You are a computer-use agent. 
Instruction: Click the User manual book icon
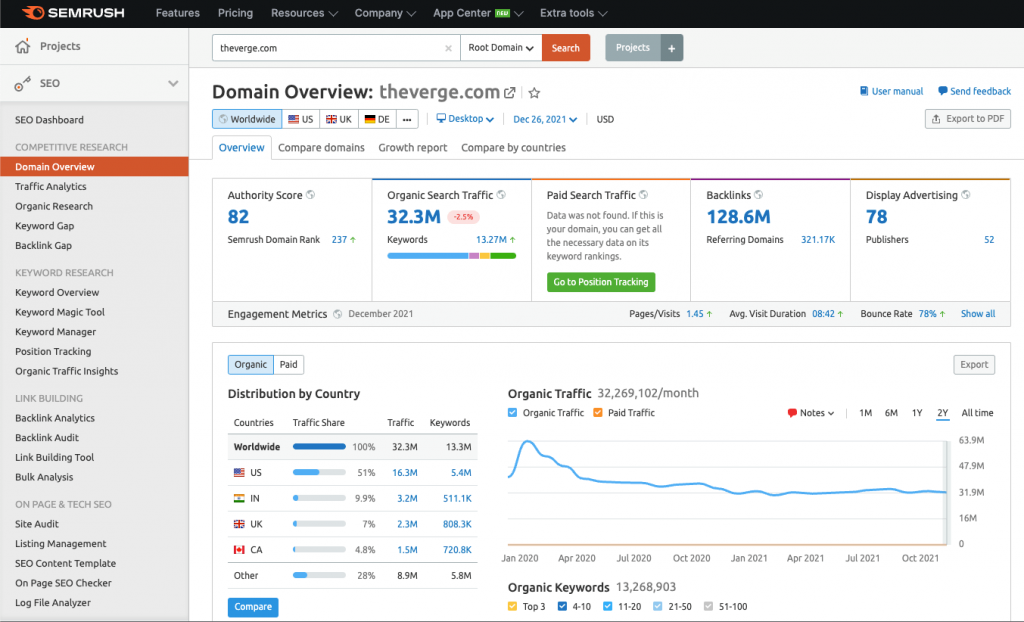click(864, 91)
